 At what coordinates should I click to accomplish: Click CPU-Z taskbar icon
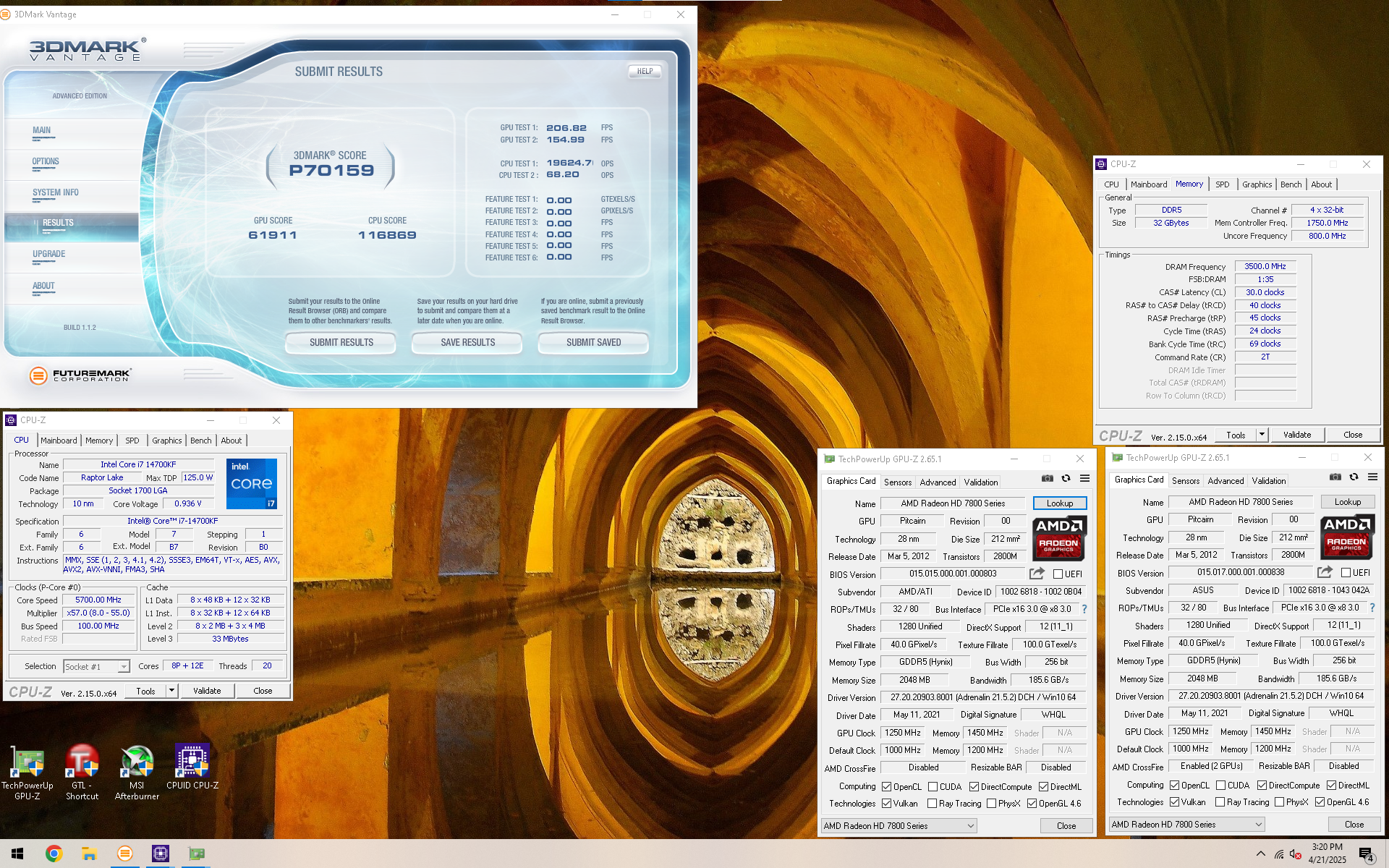pyautogui.click(x=160, y=854)
